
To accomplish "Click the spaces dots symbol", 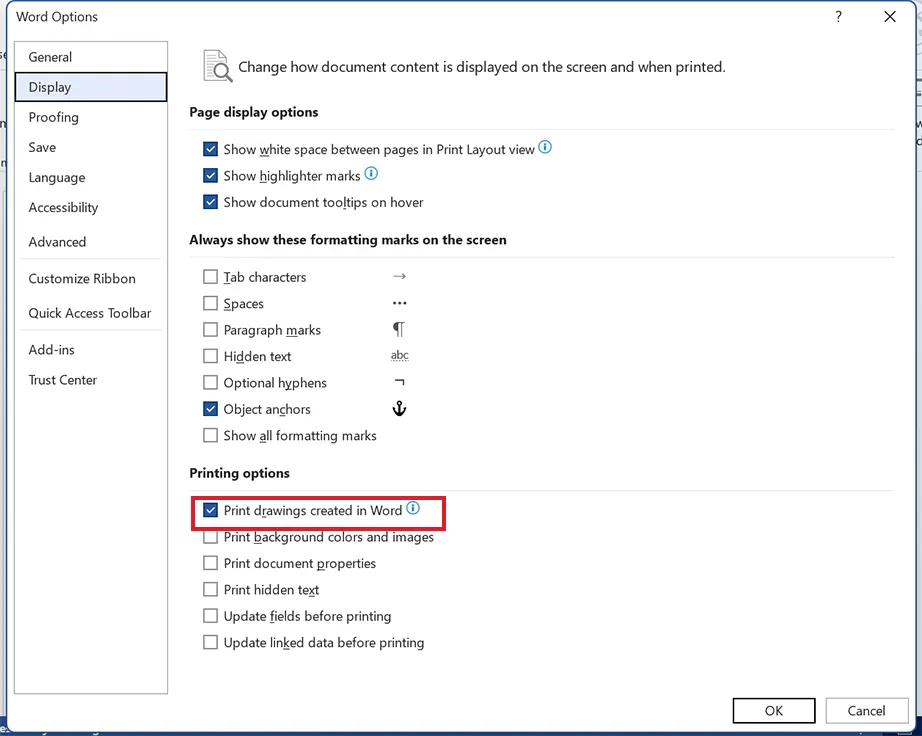I will pyautogui.click(x=399, y=303).
